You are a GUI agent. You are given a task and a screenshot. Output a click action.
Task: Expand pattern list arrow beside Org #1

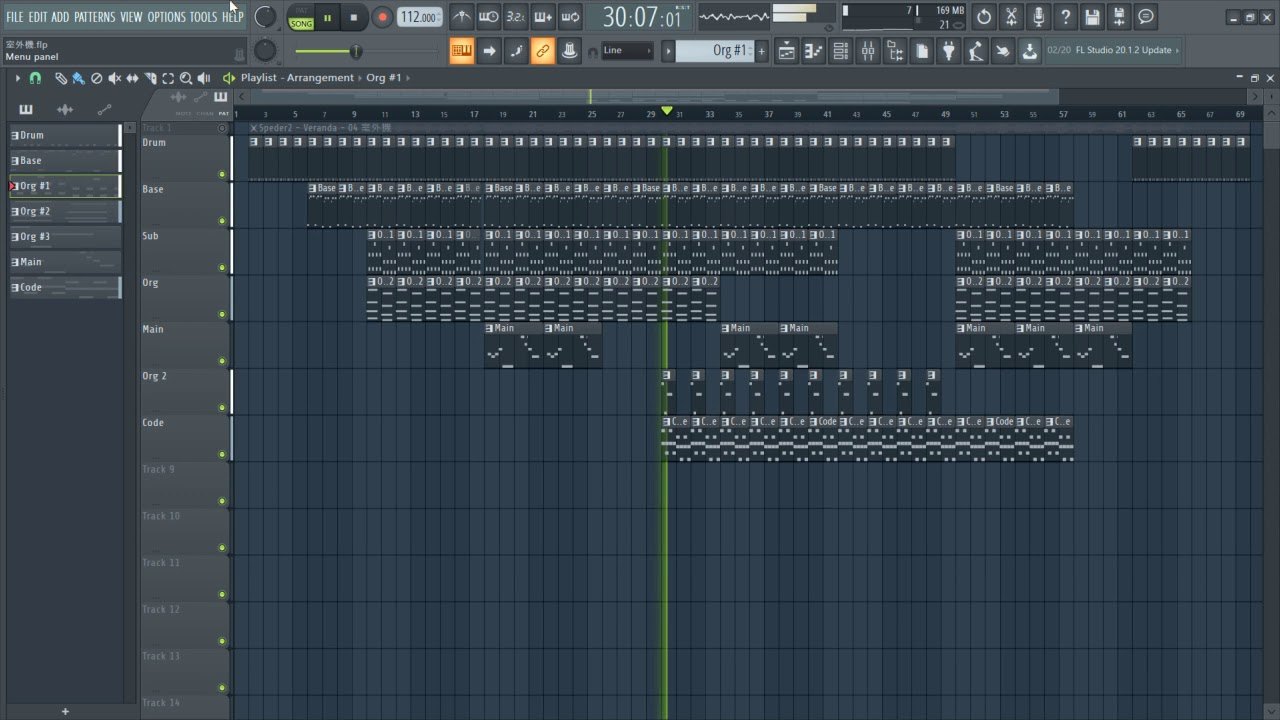pyautogui.click(x=668, y=51)
